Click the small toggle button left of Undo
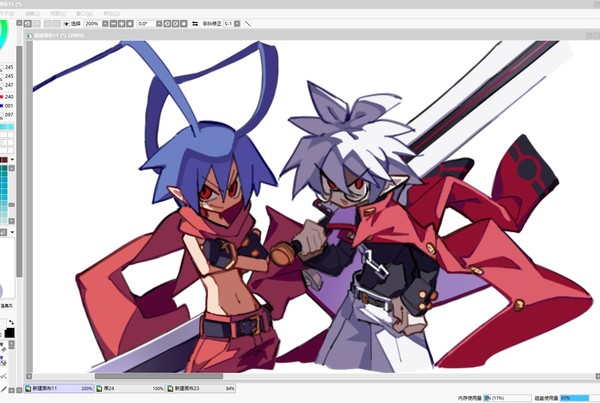Viewport: 600px width, 403px height. point(19,23)
